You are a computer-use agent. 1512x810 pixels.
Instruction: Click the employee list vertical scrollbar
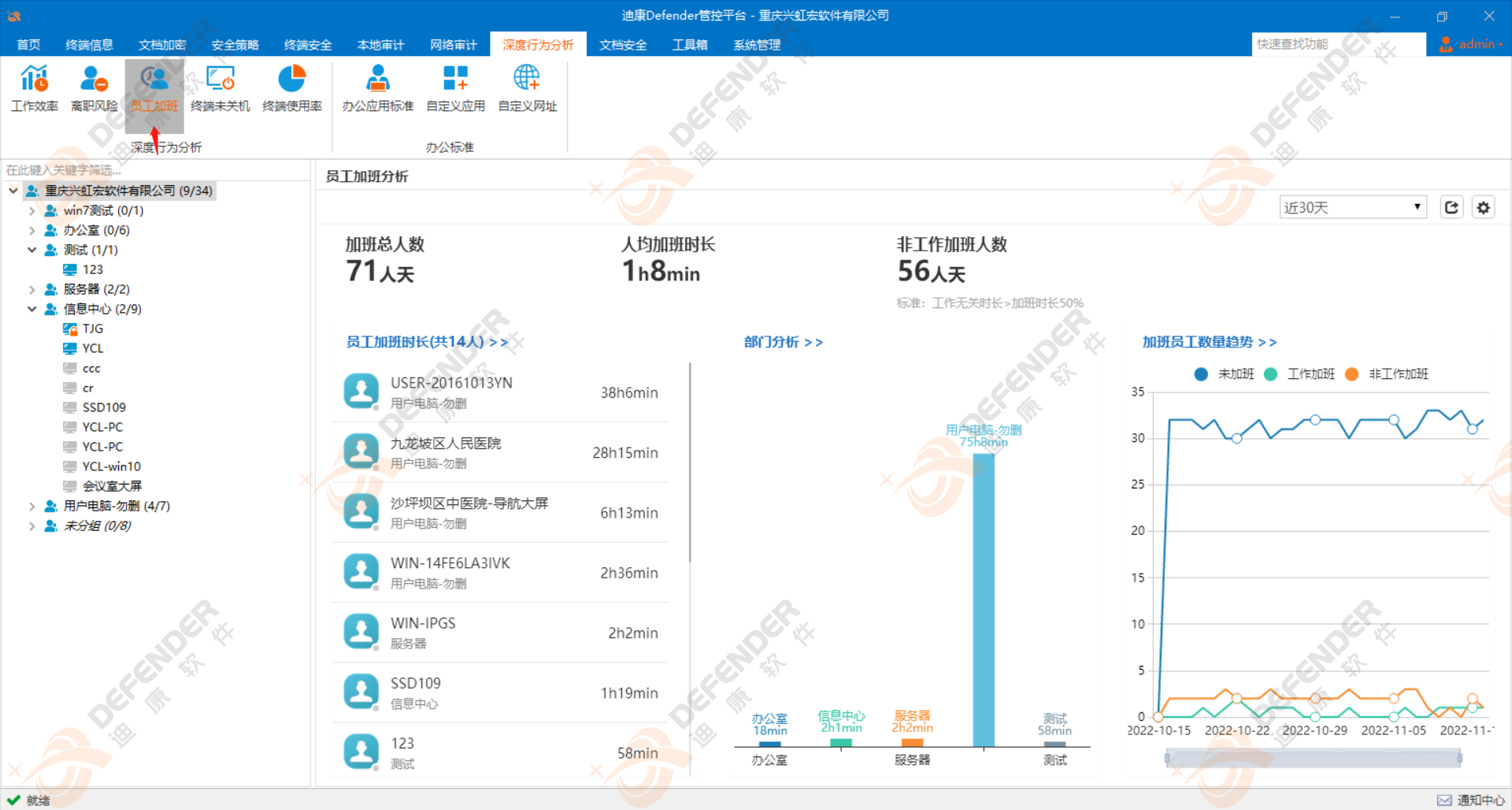click(690, 462)
